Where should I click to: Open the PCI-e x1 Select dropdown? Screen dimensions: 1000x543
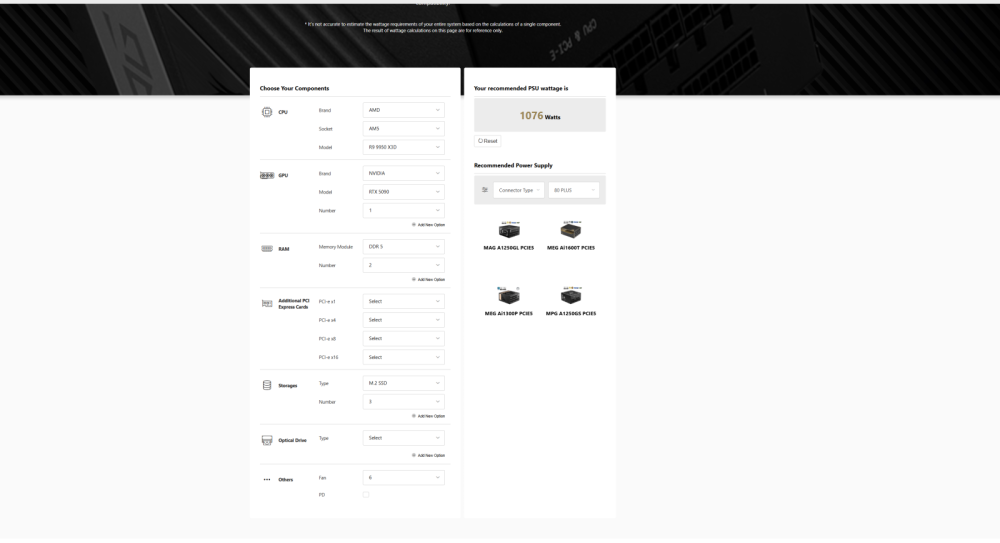click(403, 302)
